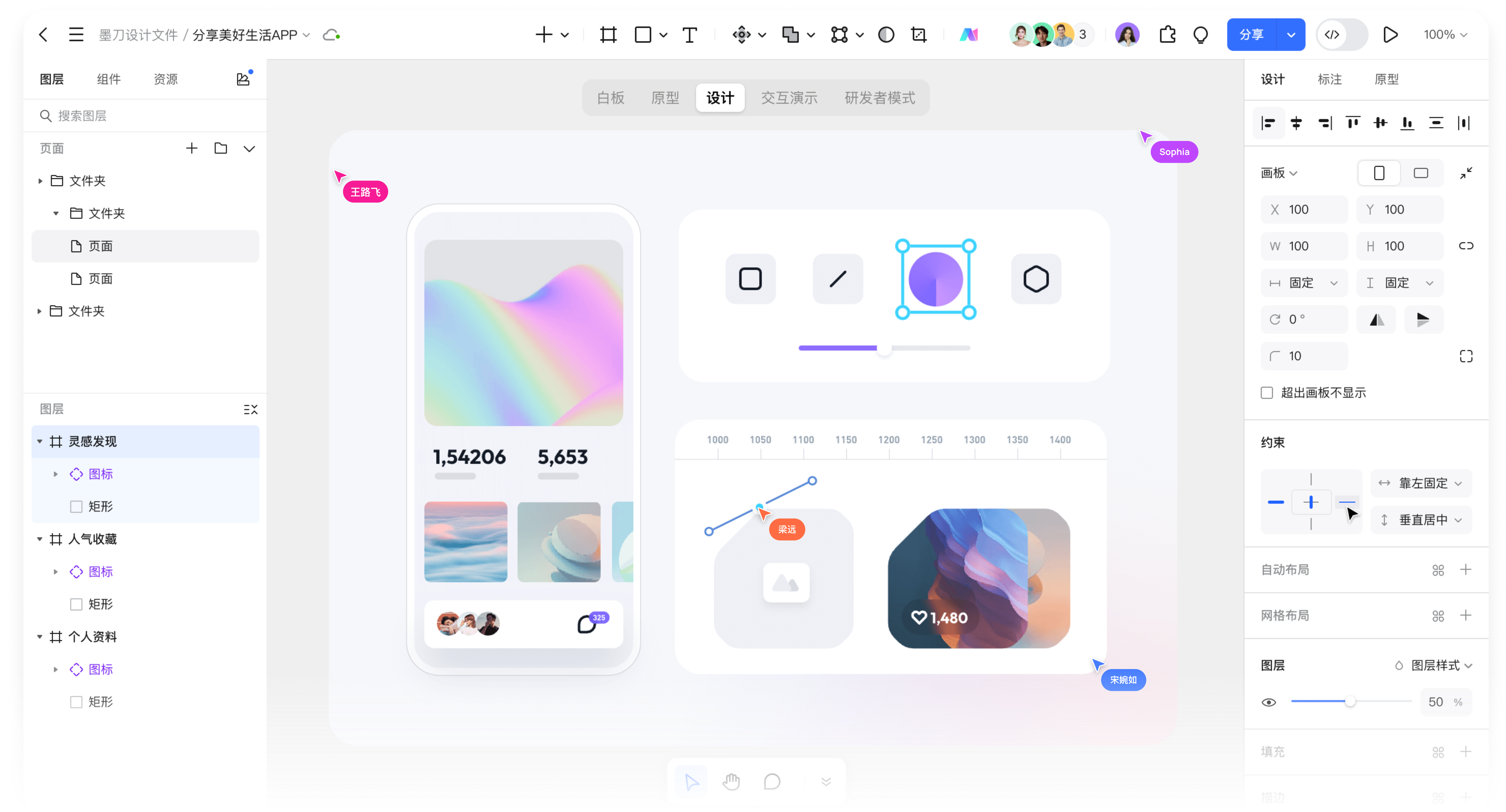Collapse the 灵感发现 layer group

40,441
